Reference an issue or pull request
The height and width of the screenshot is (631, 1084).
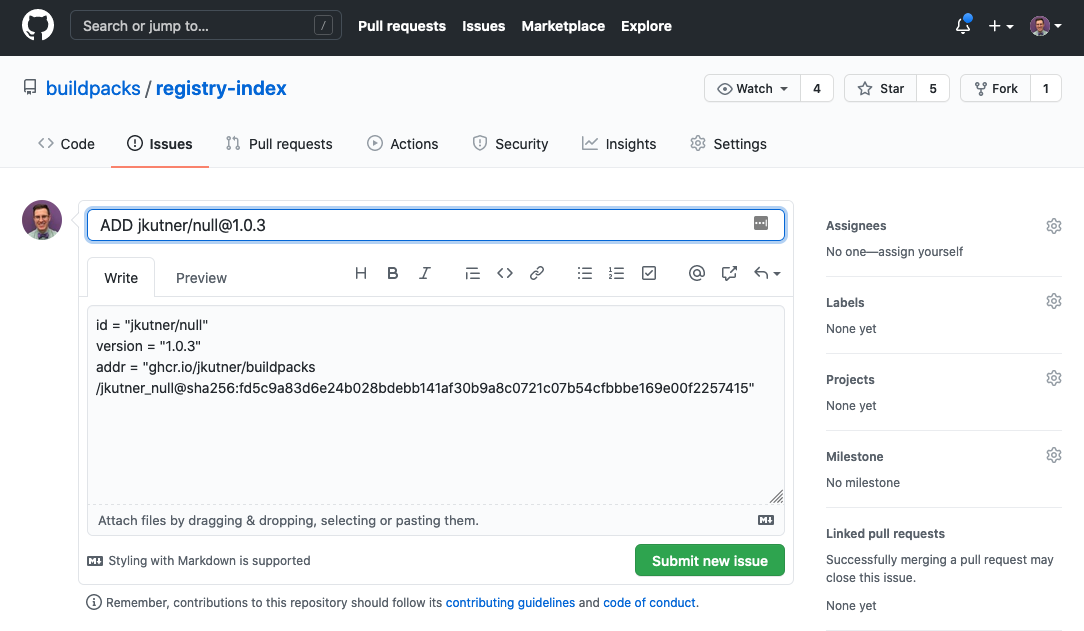(x=729, y=273)
